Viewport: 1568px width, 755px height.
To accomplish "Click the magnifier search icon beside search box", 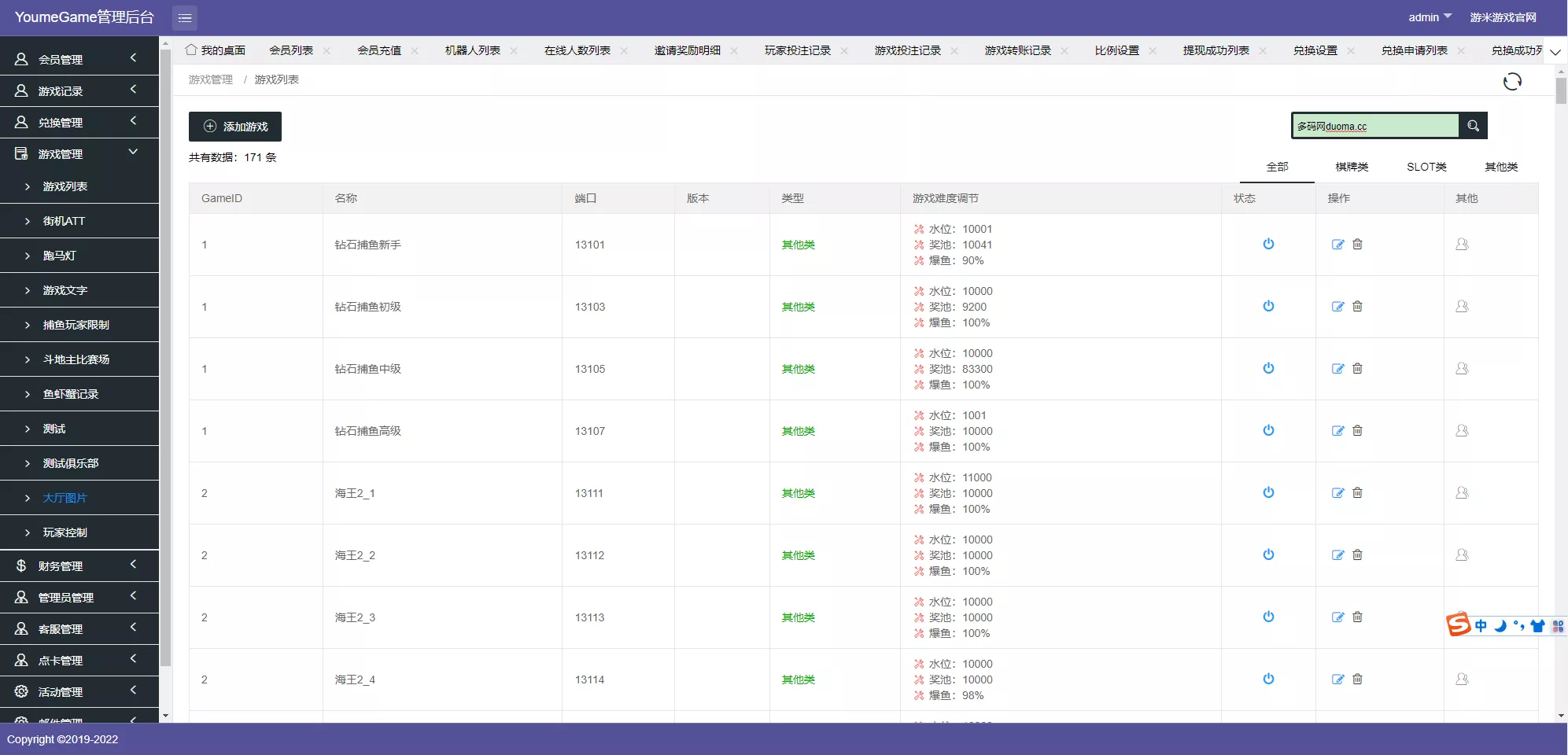I will point(1473,125).
